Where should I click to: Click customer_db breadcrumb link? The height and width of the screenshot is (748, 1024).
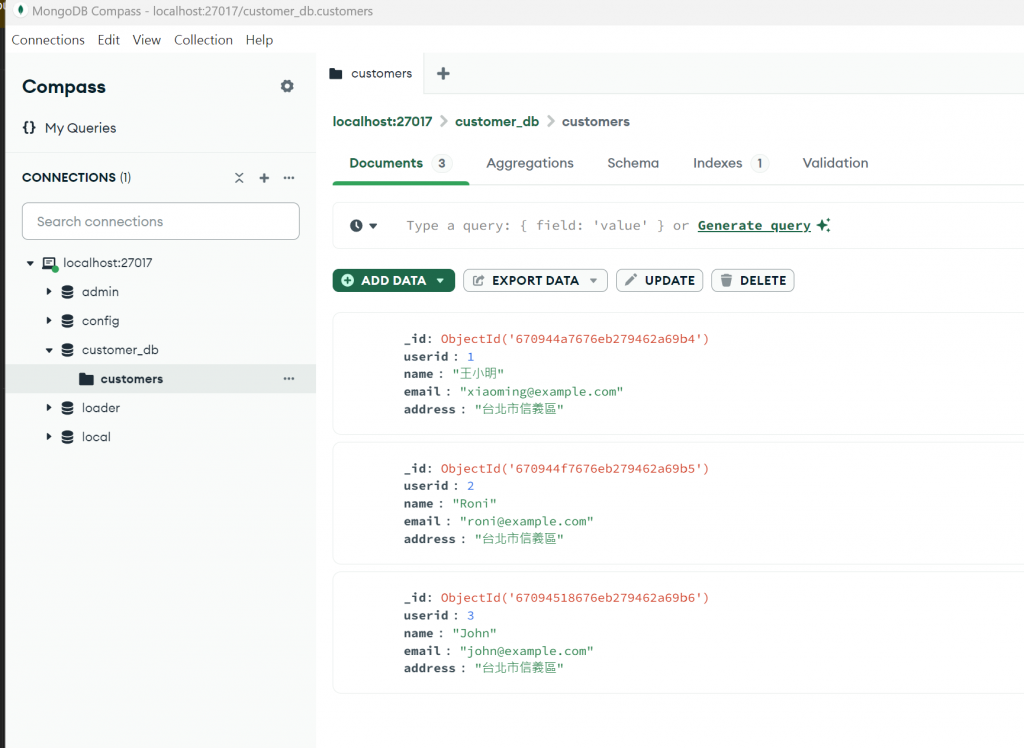[497, 122]
